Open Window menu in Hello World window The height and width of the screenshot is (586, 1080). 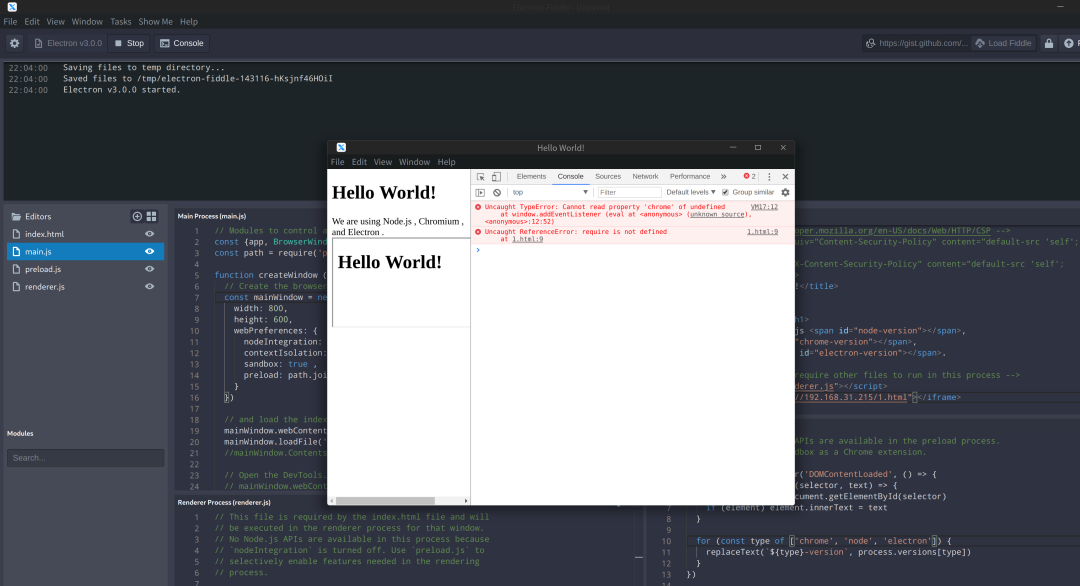(x=415, y=162)
